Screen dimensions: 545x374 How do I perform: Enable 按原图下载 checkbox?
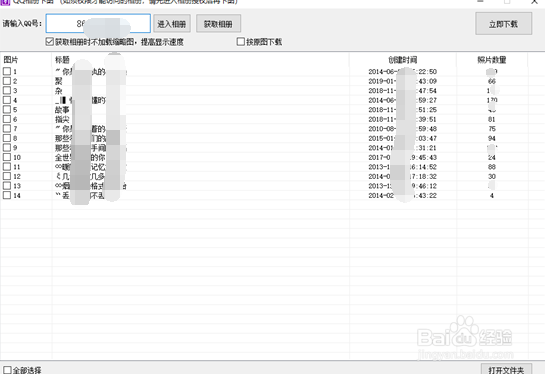tap(241, 42)
